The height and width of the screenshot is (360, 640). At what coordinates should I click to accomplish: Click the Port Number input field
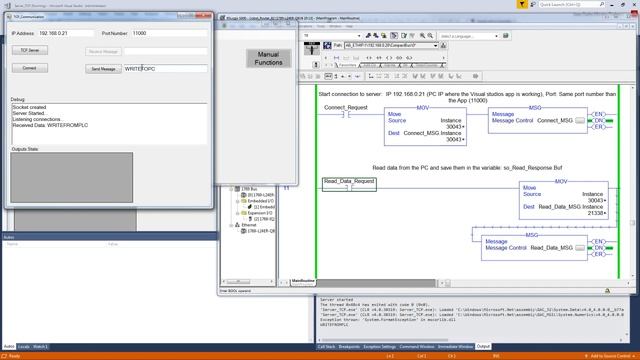tap(169, 33)
